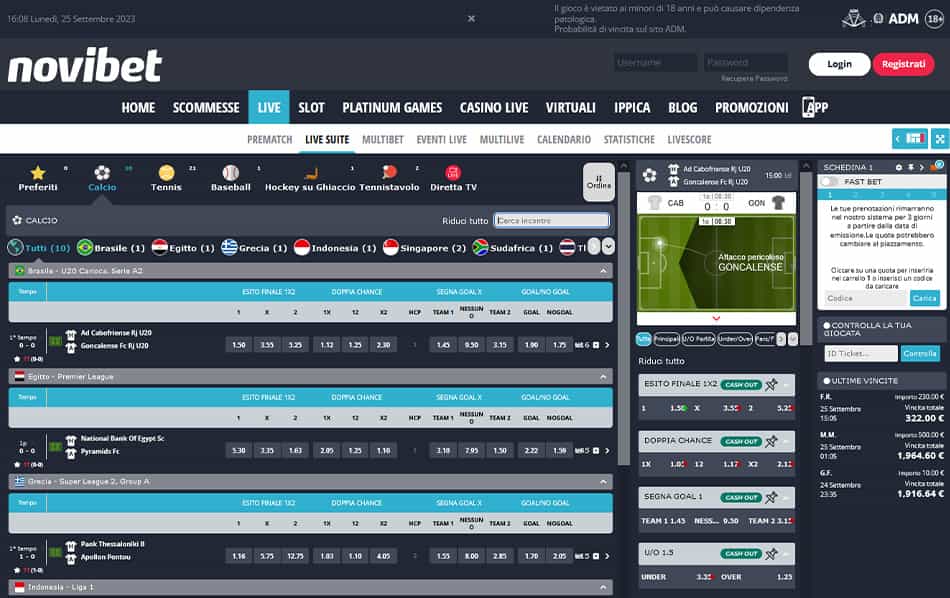950x598 pixels.
Task: Expand the Schedina right arrow chevron
Action: [x=922, y=167]
